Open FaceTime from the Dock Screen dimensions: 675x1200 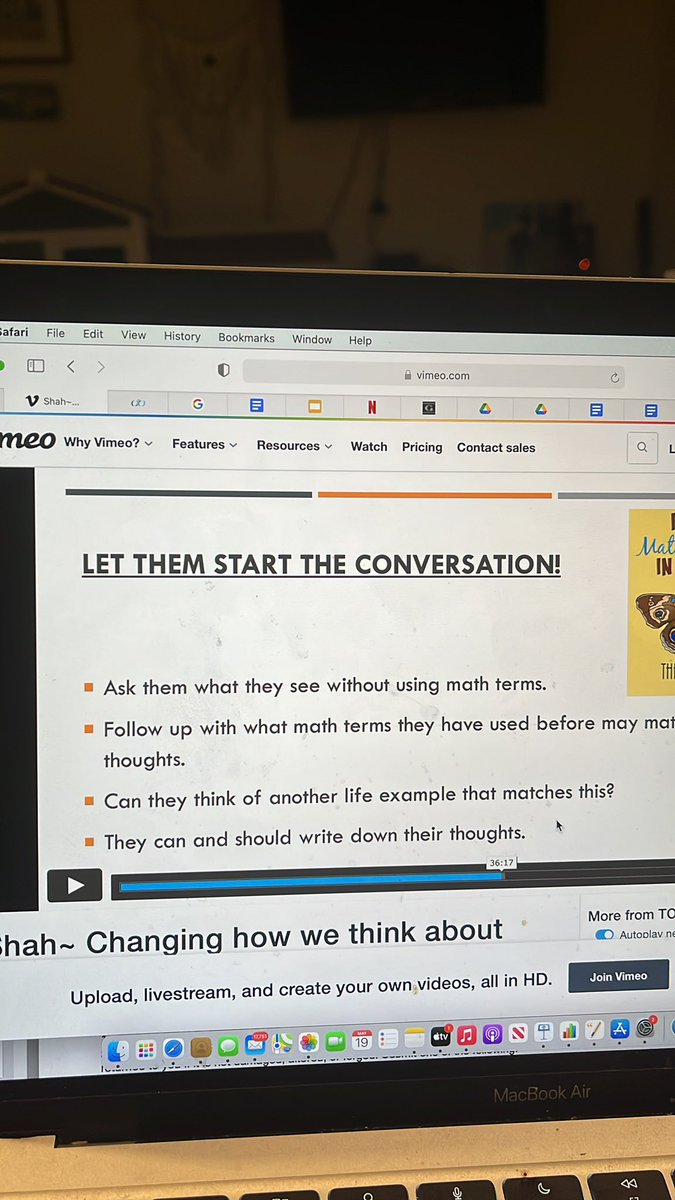click(335, 1042)
